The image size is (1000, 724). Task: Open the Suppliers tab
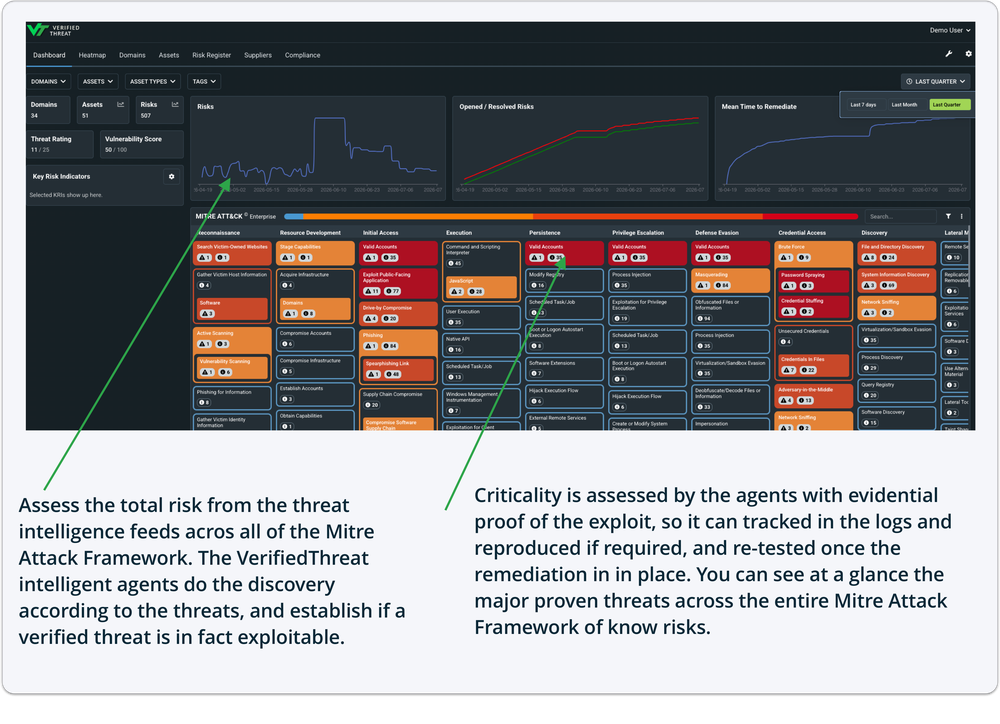(258, 55)
